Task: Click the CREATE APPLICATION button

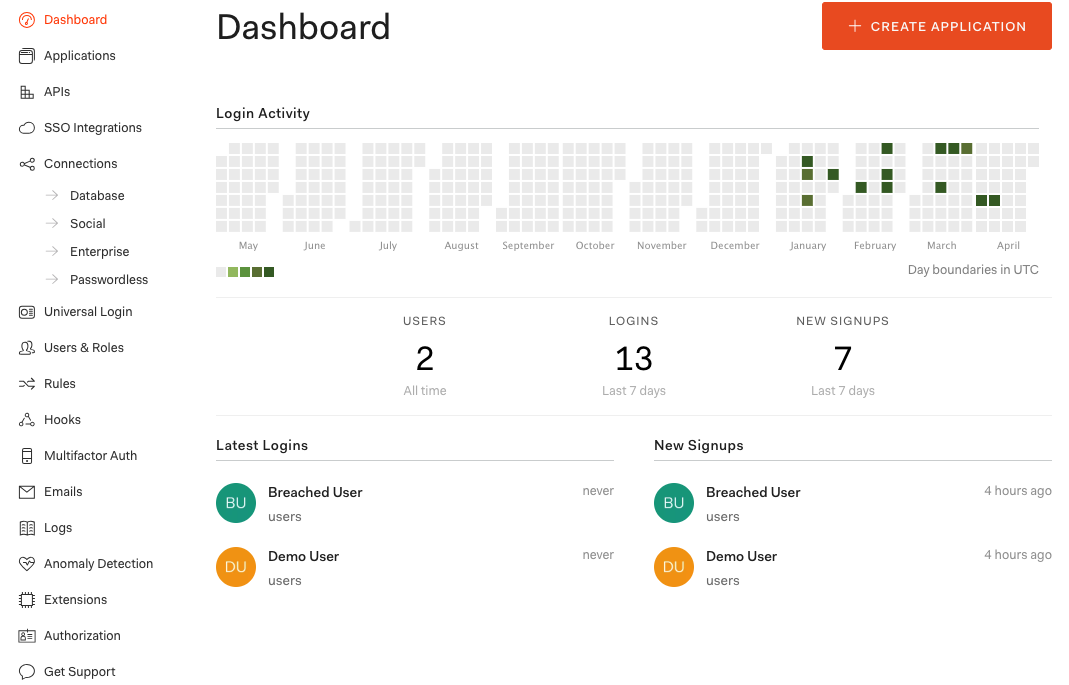Action: click(936, 26)
